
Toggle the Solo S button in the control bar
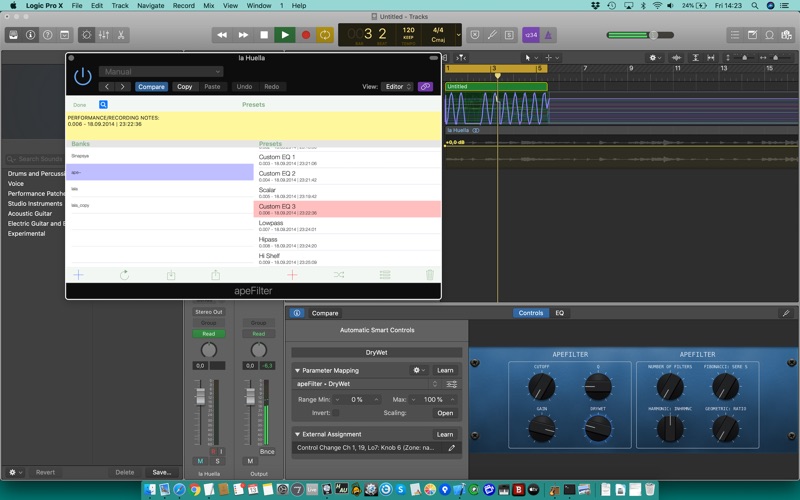[x=509, y=35]
